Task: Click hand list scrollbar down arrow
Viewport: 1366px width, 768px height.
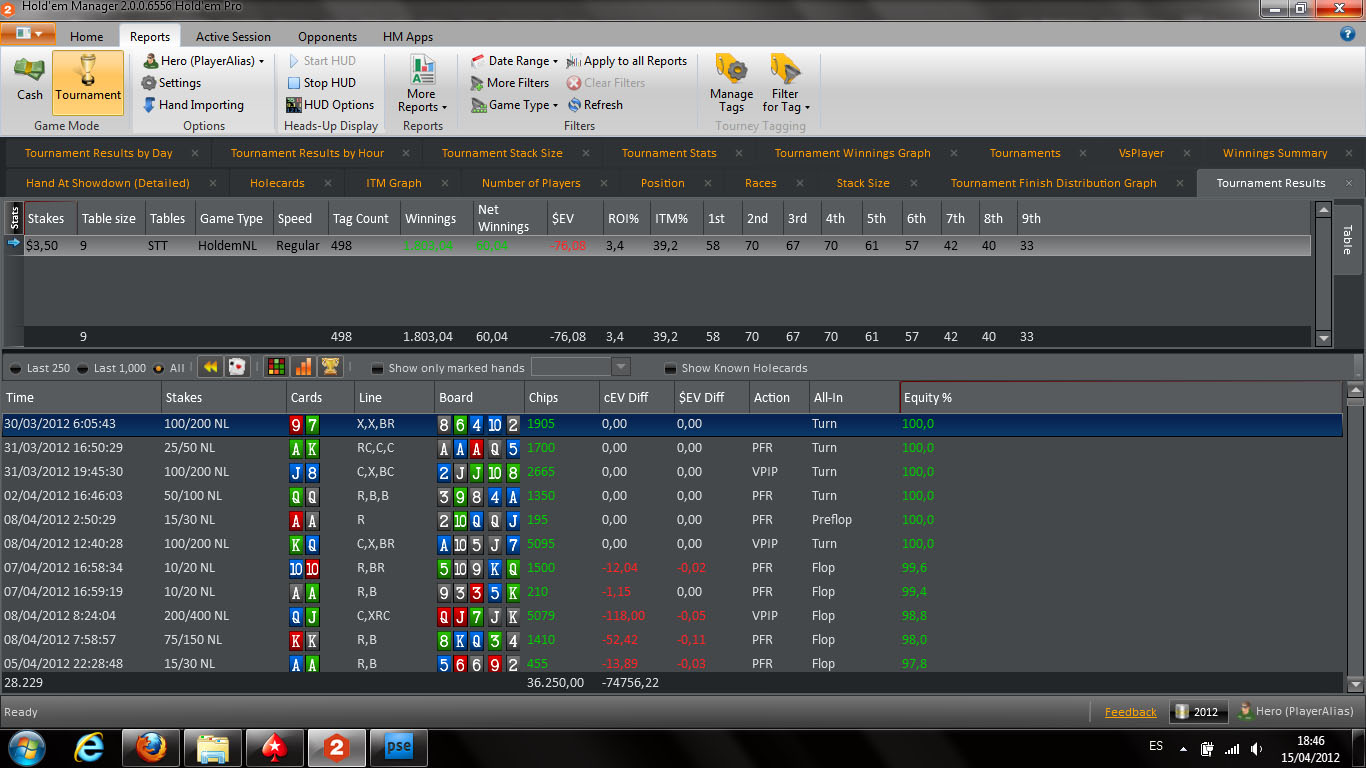Action: point(1355,684)
